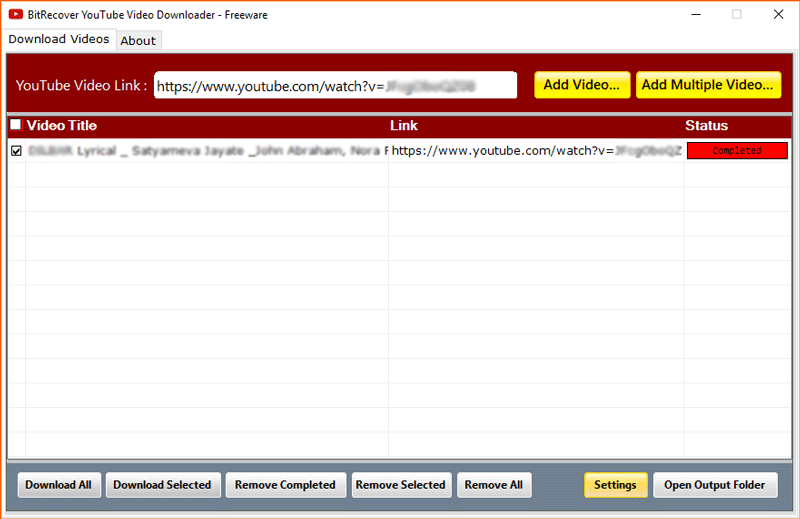Click the Add Multiple Video... button
The image size is (800, 519).
click(708, 85)
